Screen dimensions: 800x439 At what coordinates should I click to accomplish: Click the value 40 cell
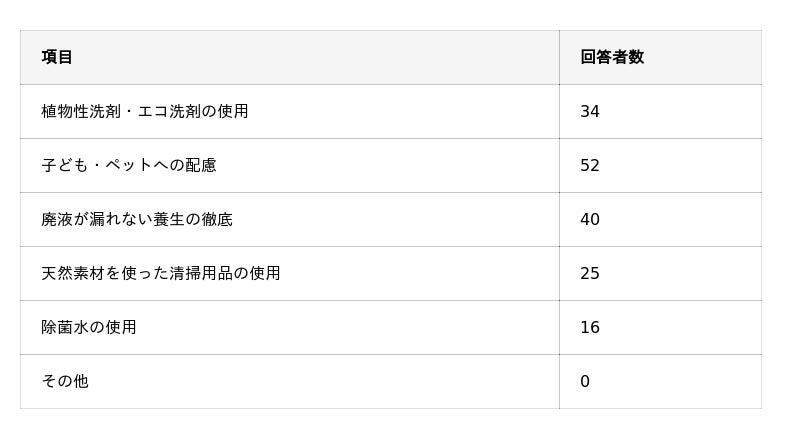590,219
